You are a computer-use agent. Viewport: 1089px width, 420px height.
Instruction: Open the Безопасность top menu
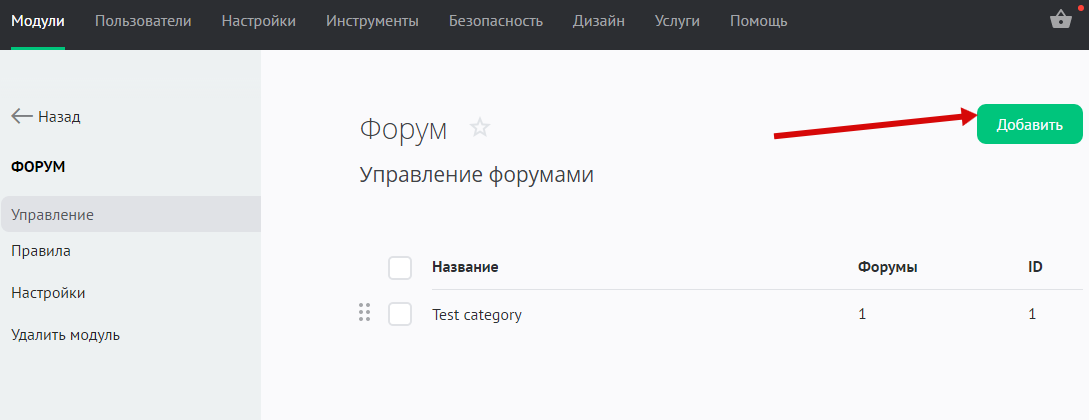point(496,21)
